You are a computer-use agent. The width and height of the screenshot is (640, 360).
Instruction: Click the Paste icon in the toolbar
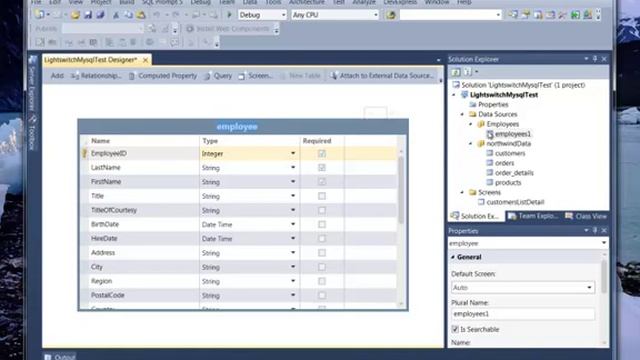tap(140, 15)
